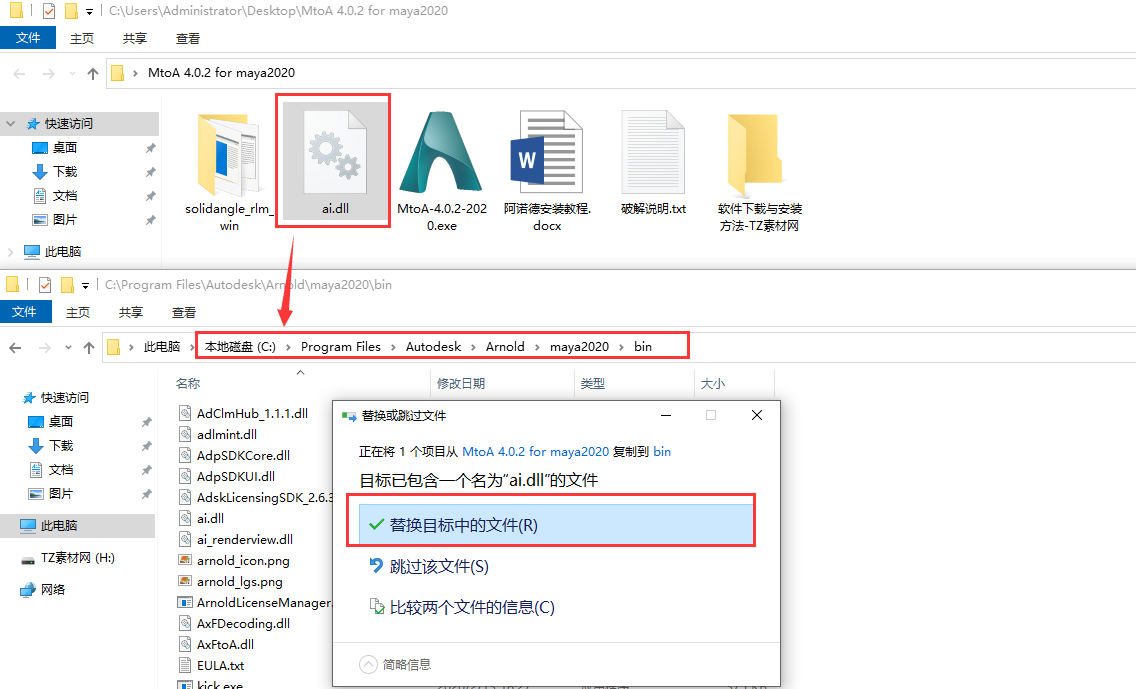Click Arnold breadcrumb segment
This screenshot has width=1136, height=689.
(505, 346)
